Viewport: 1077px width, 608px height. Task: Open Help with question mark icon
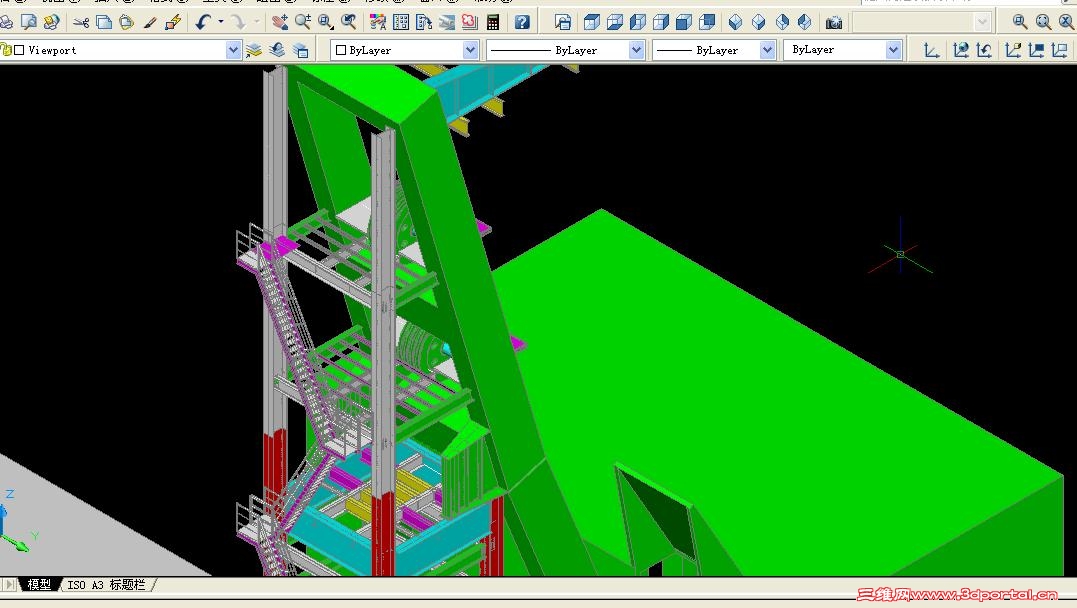click(522, 23)
